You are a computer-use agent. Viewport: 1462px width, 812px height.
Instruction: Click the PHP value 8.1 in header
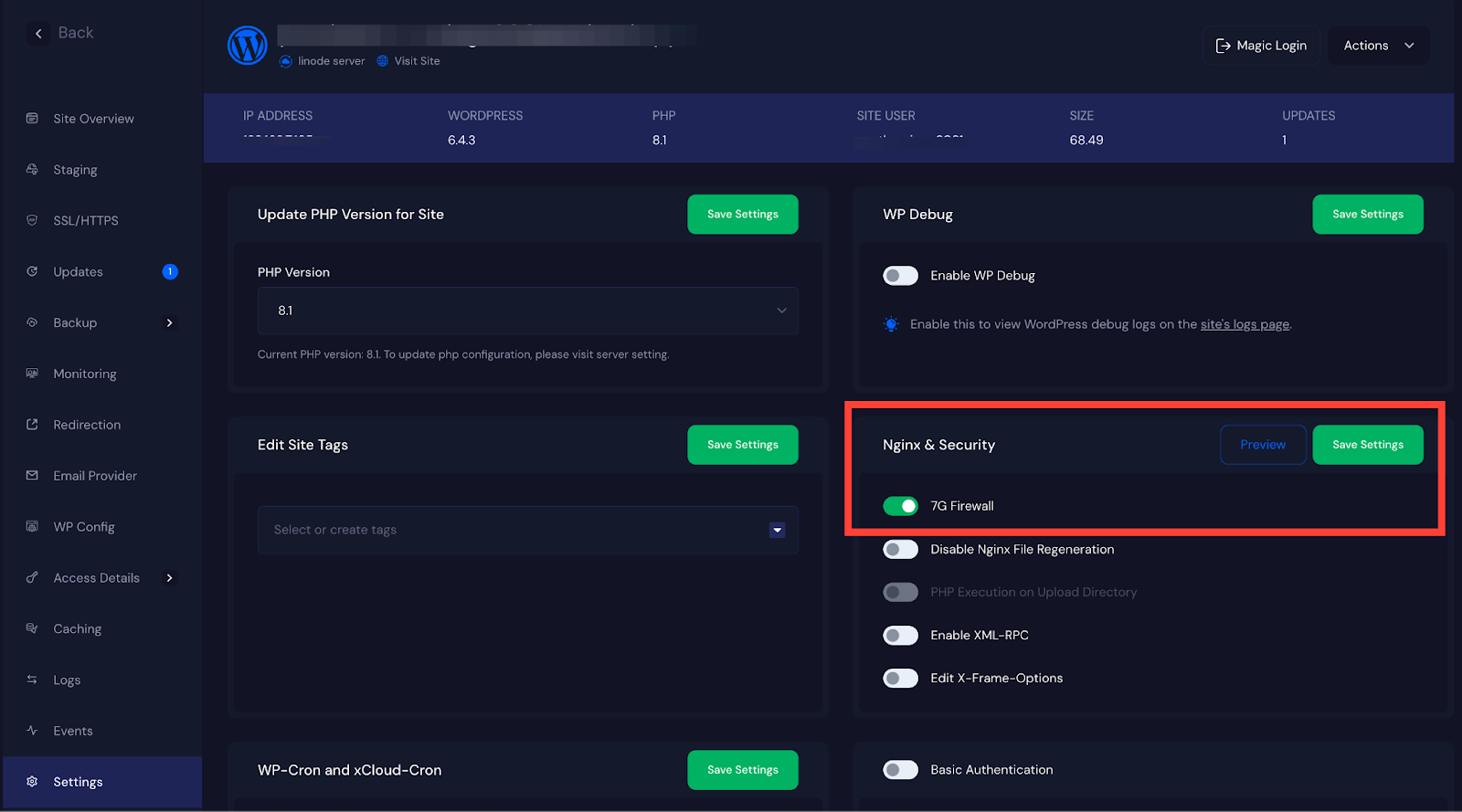click(x=660, y=140)
